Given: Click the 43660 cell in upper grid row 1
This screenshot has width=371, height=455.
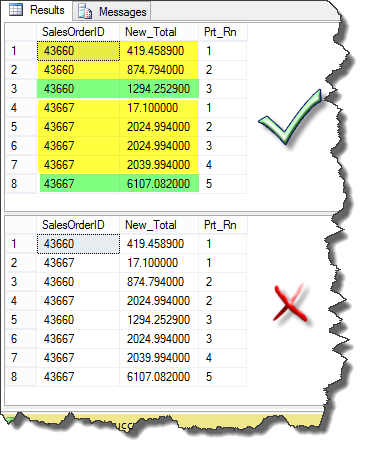Looking at the screenshot, I should [x=78, y=51].
